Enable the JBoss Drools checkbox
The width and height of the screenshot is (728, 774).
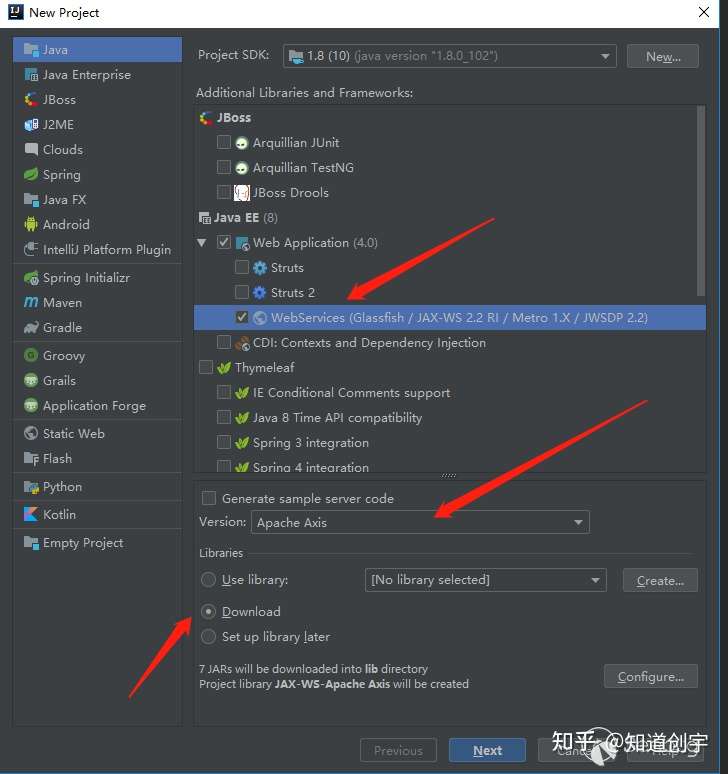coord(224,192)
